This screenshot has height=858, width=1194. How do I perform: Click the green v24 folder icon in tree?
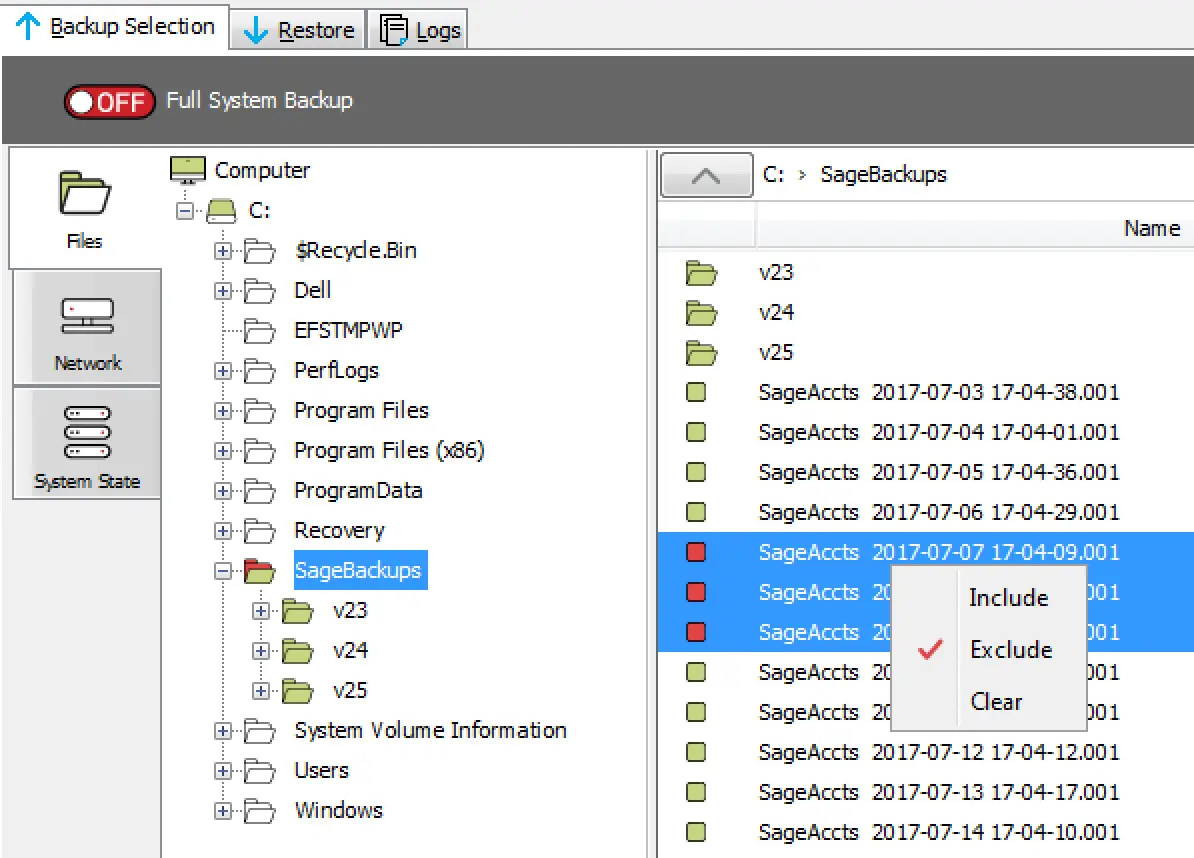(x=297, y=651)
